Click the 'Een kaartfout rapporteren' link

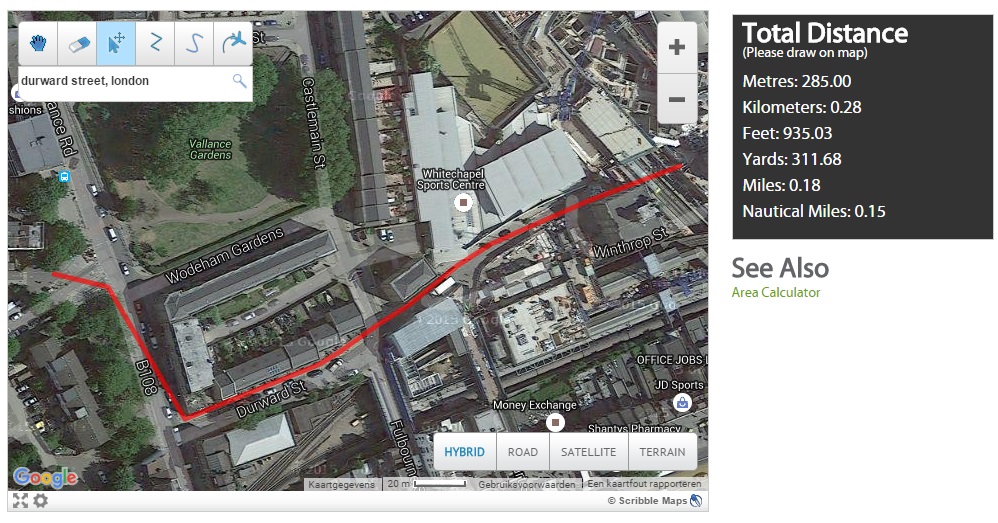tap(645, 484)
